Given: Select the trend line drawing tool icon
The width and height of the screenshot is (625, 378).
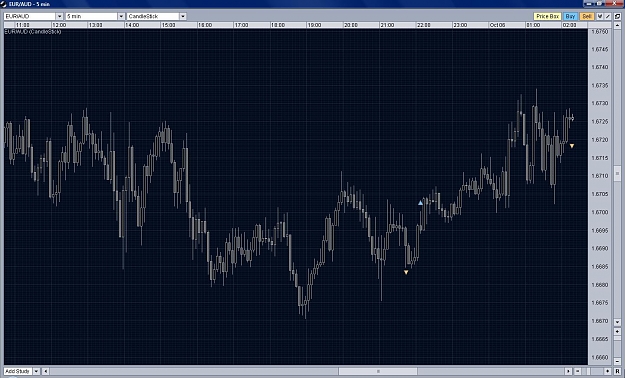Looking at the screenshot, I should 607,16.
